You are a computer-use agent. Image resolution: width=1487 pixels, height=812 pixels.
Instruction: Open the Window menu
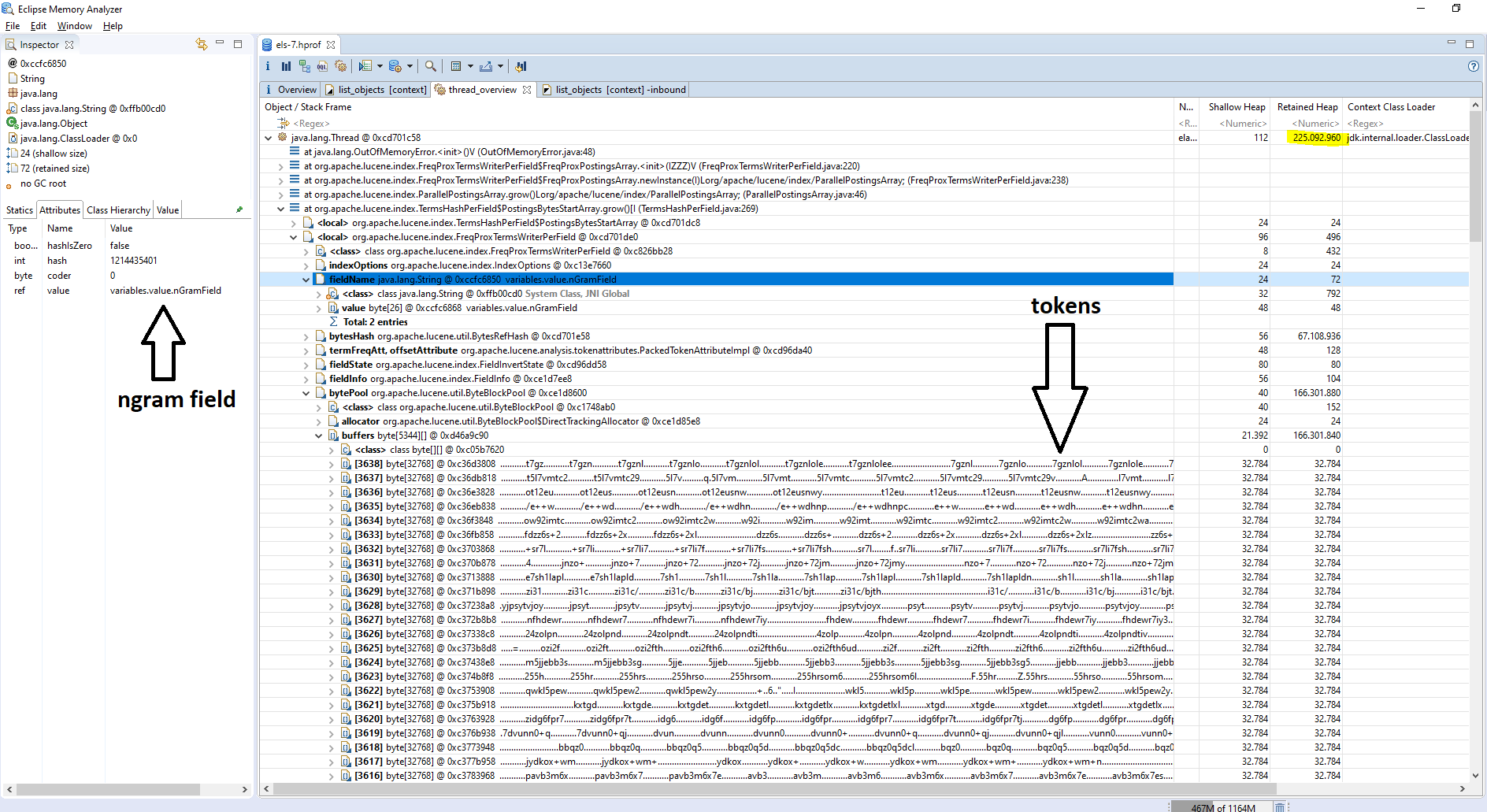(74, 26)
